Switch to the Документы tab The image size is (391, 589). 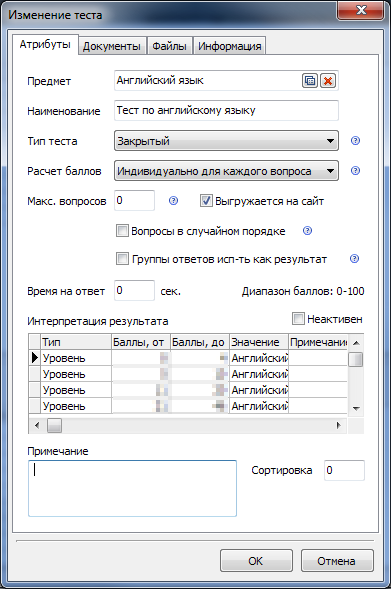[x=112, y=46]
